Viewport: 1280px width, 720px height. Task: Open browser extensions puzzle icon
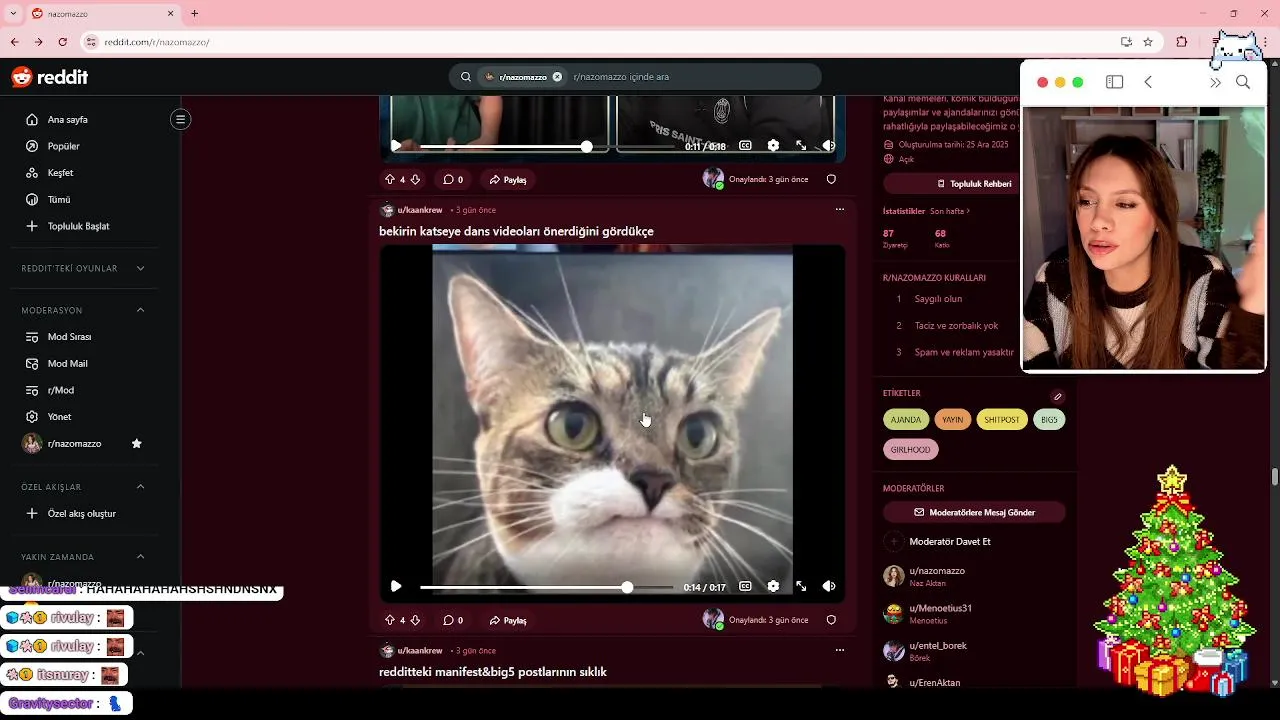[x=1182, y=42]
